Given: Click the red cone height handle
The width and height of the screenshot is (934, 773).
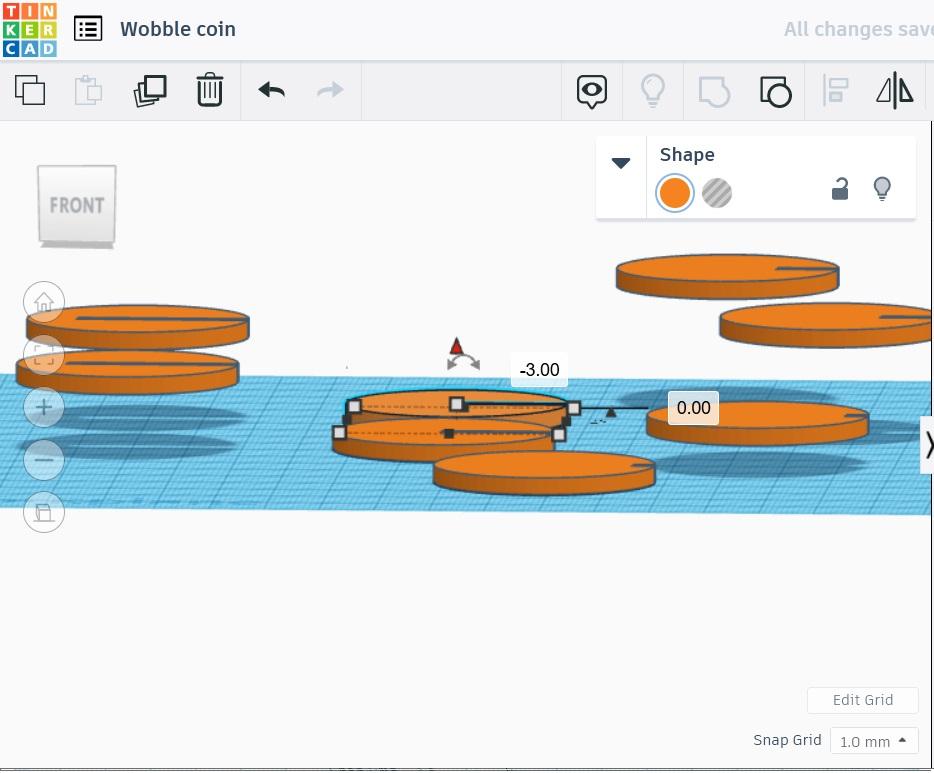Looking at the screenshot, I should coord(456,346).
